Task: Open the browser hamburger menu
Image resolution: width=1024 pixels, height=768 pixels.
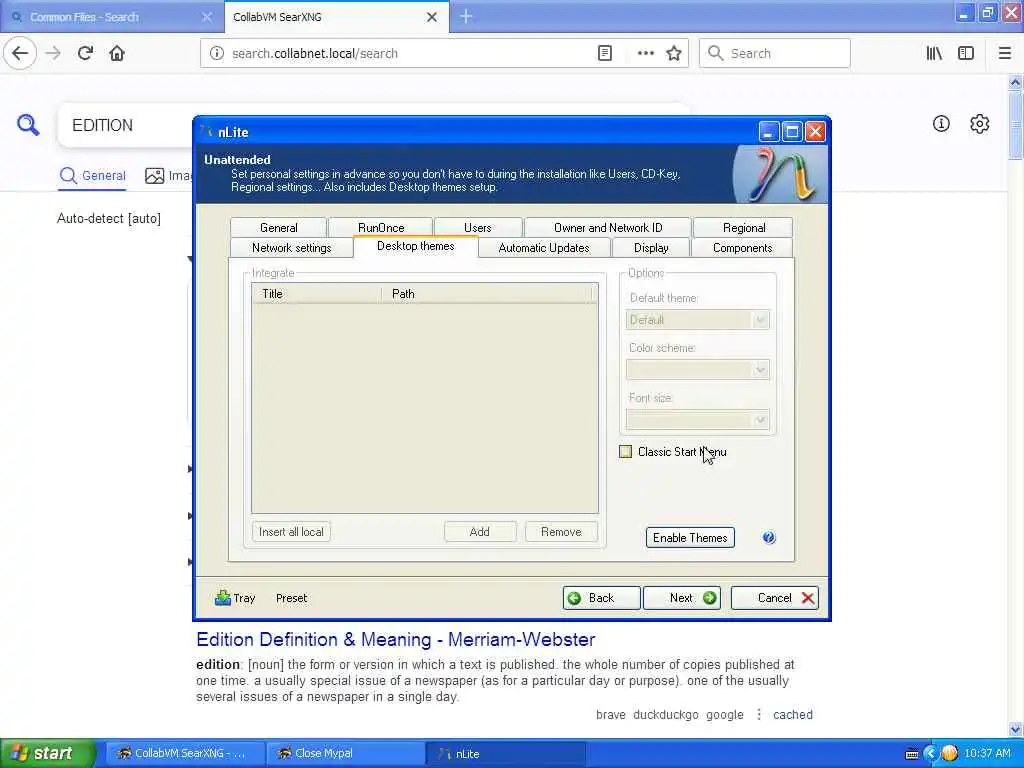Action: pyautogui.click(x=1004, y=54)
